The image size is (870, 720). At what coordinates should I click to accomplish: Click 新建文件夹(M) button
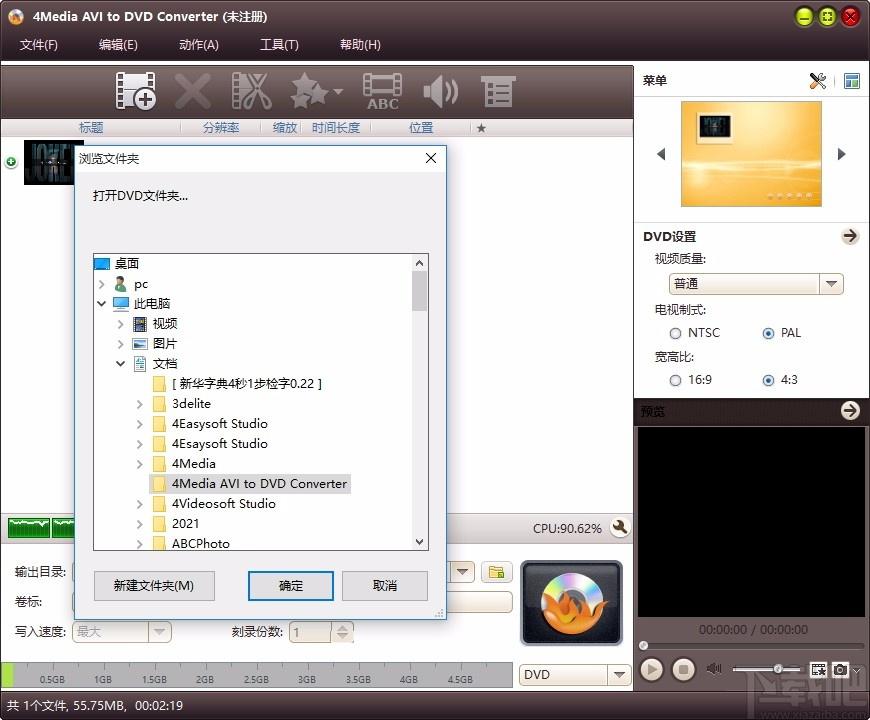[154, 586]
